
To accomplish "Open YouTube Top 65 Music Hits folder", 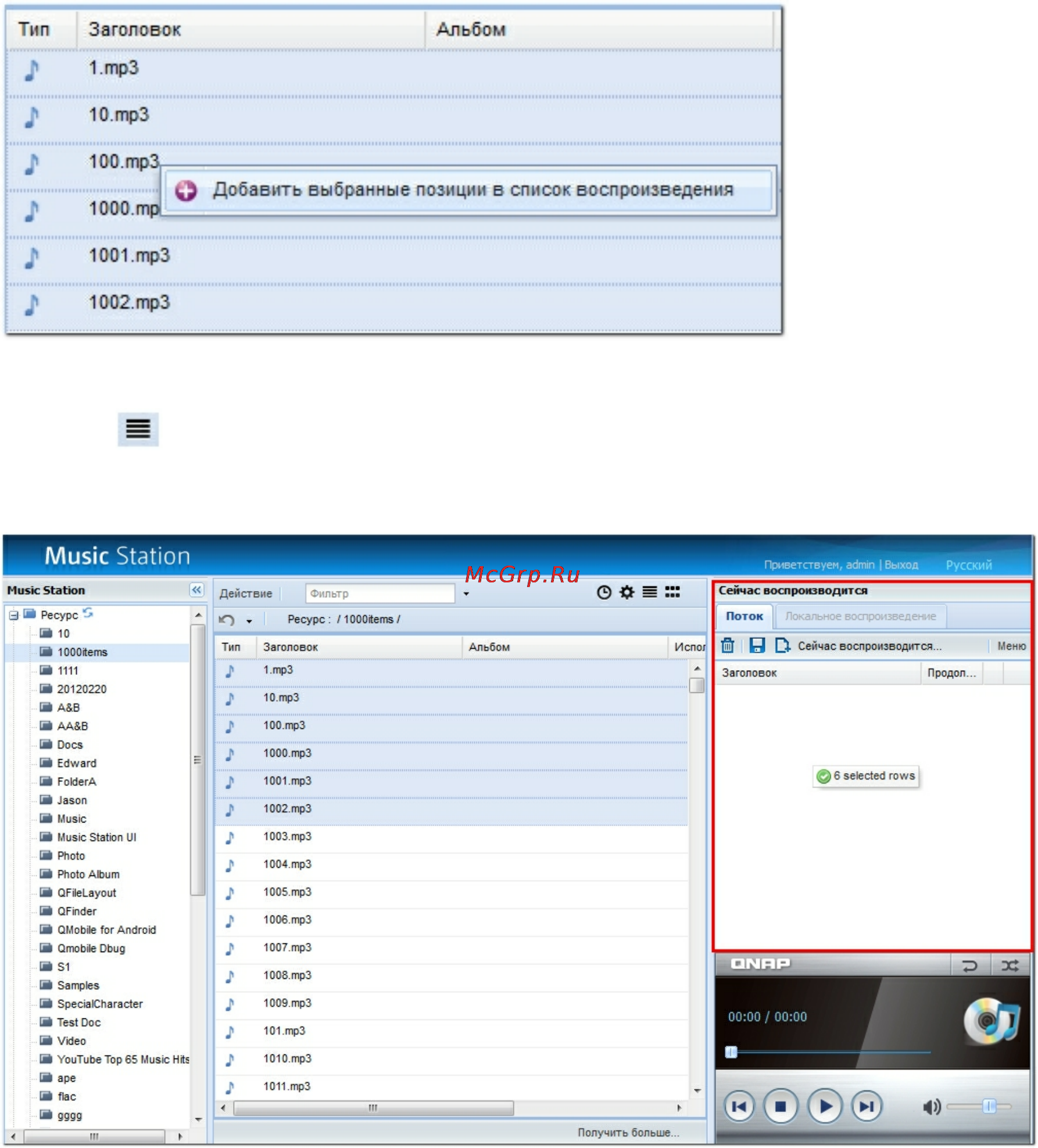I will 123,1060.
